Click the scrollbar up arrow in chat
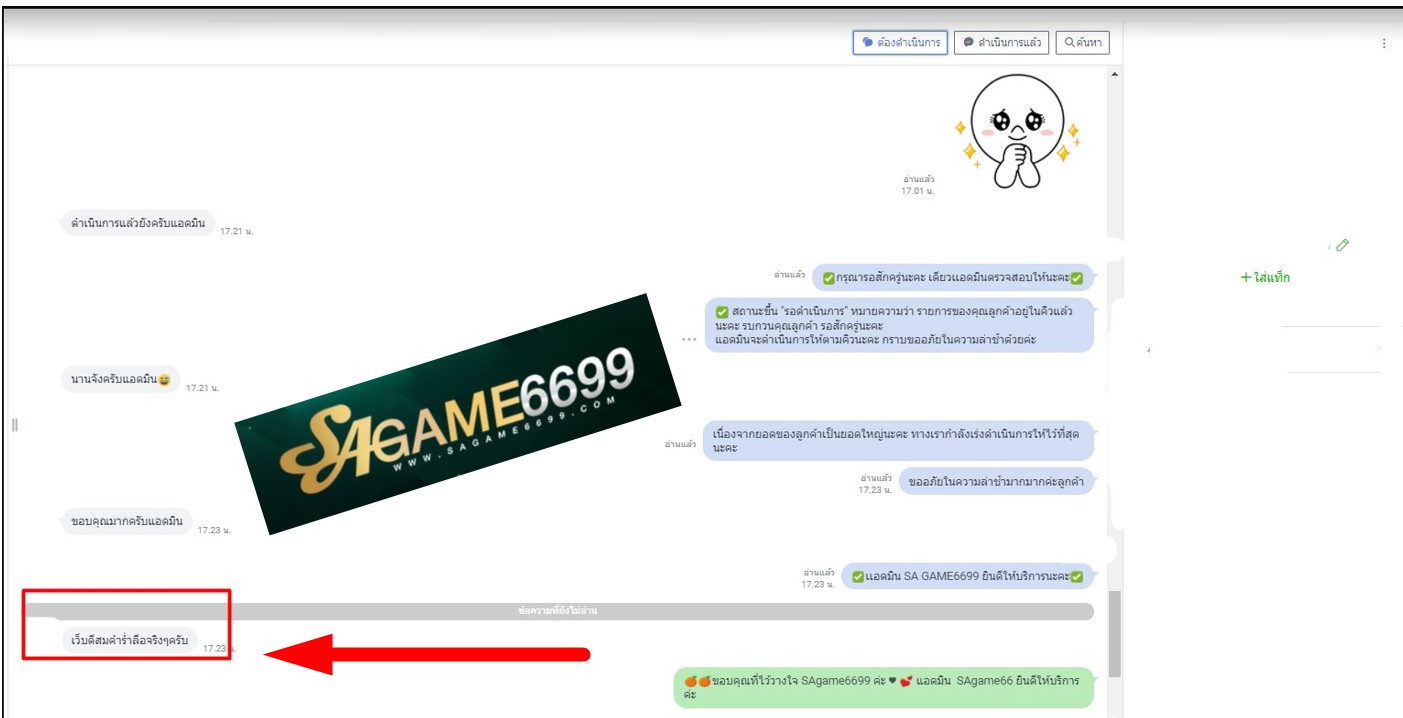 click(1115, 75)
